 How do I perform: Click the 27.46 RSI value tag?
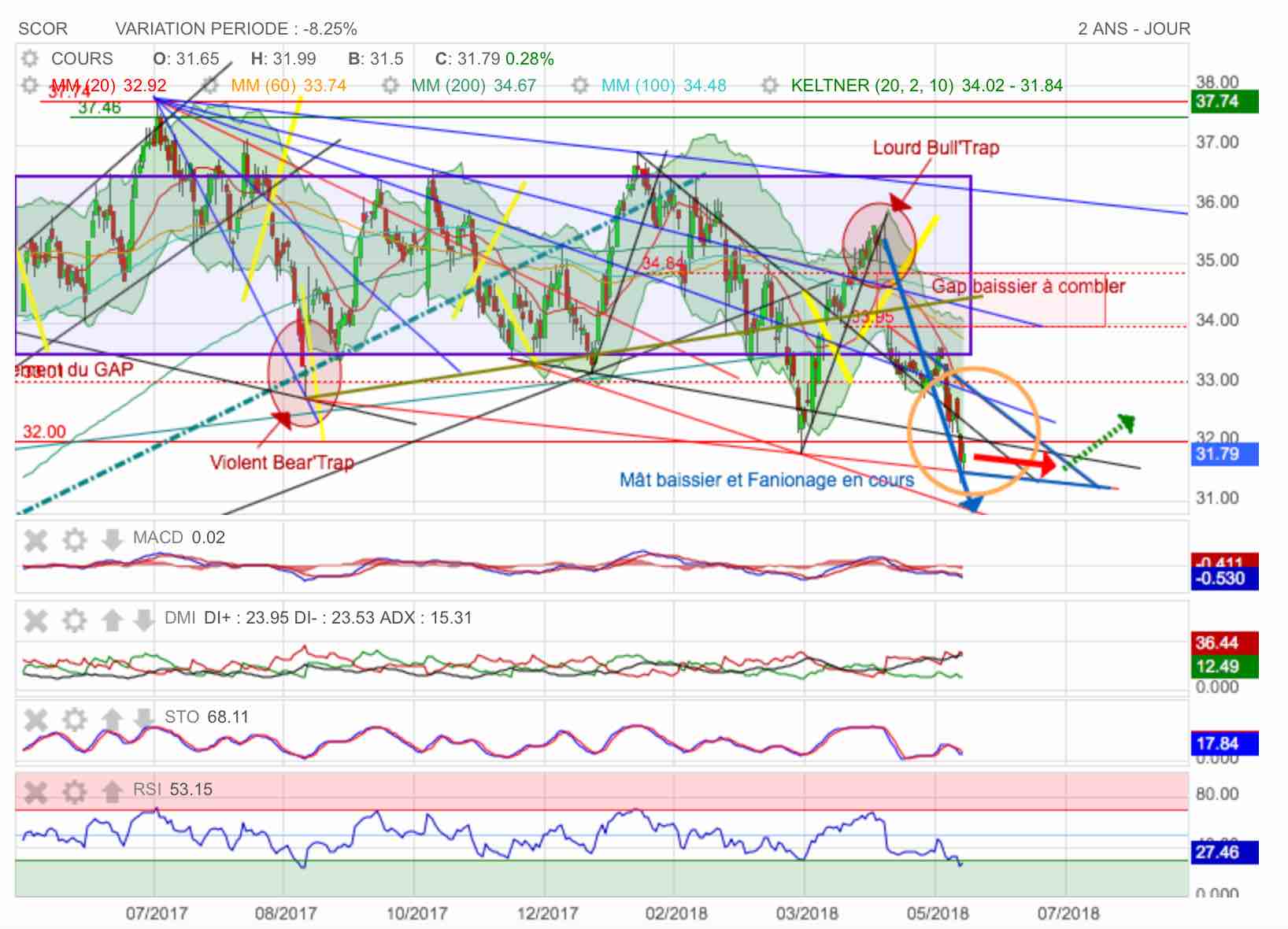[x=1224, y=853]
